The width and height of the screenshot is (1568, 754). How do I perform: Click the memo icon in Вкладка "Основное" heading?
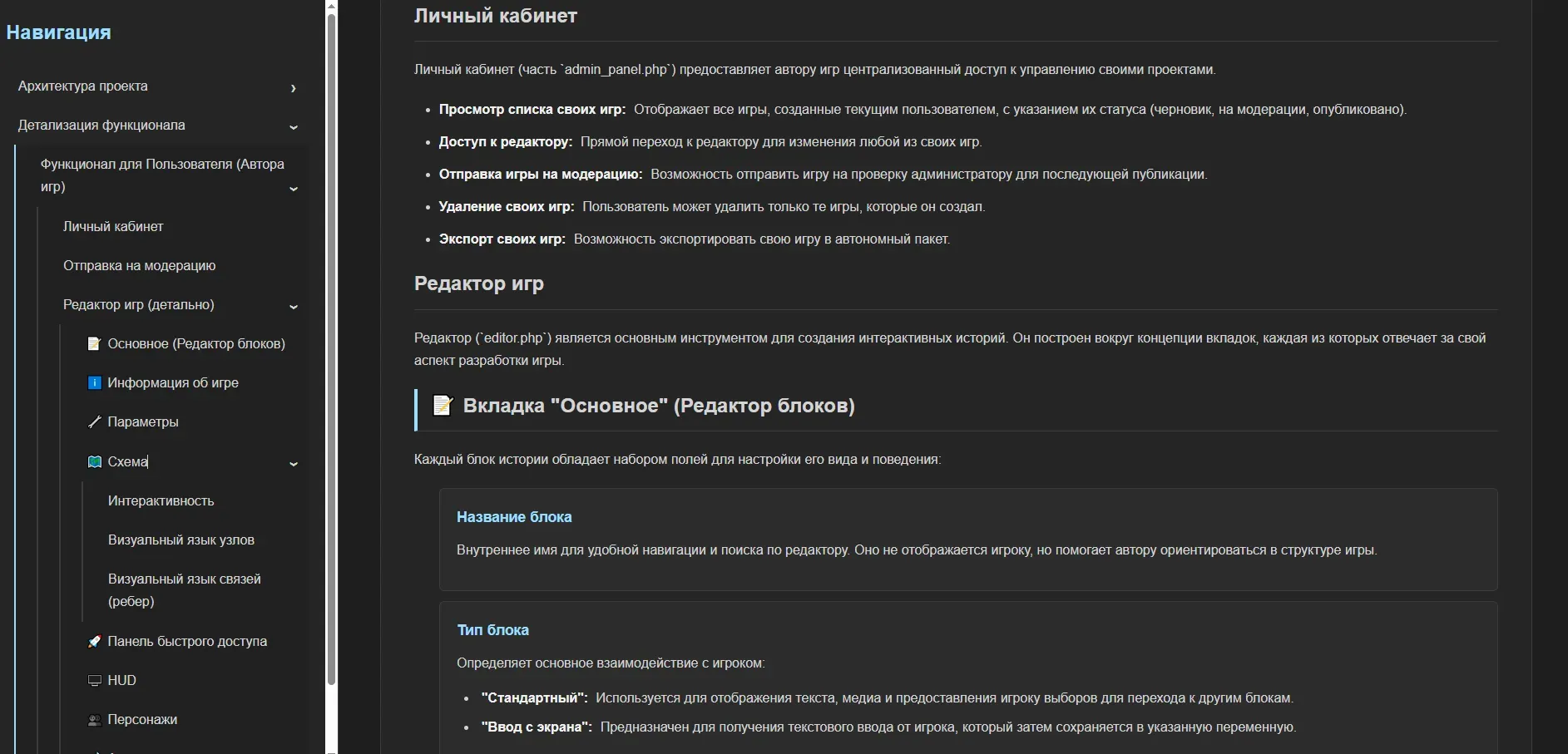[x=443, y=406]
